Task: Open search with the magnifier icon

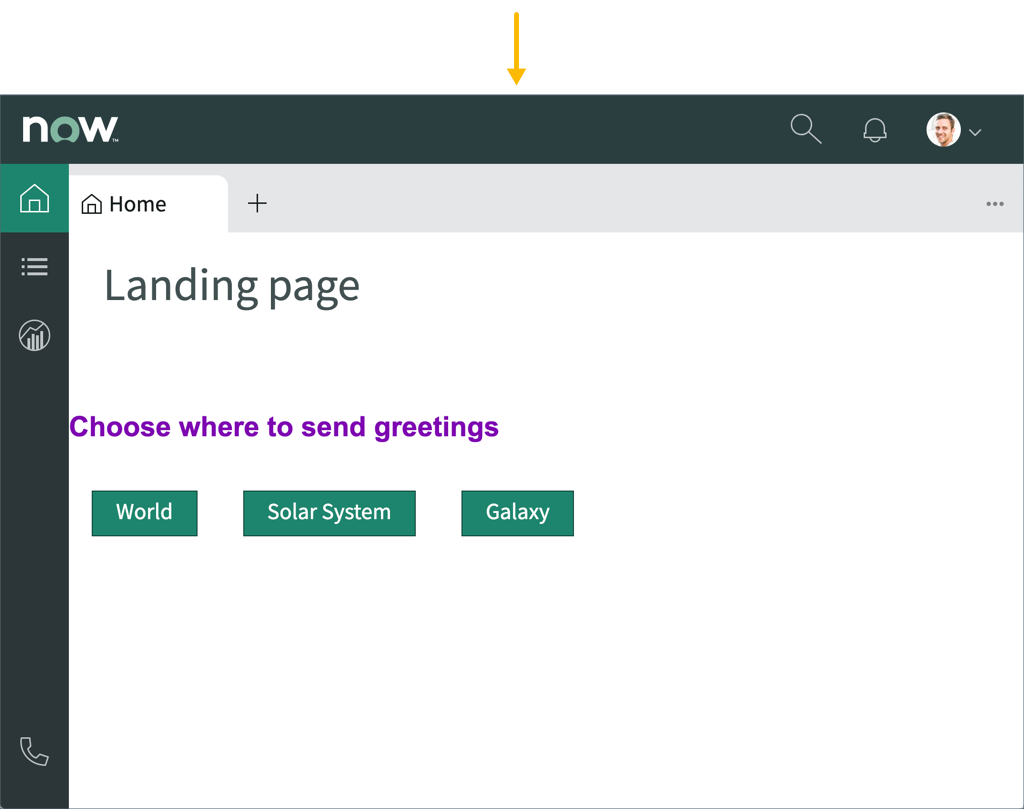Action: [x=805, y=129]
